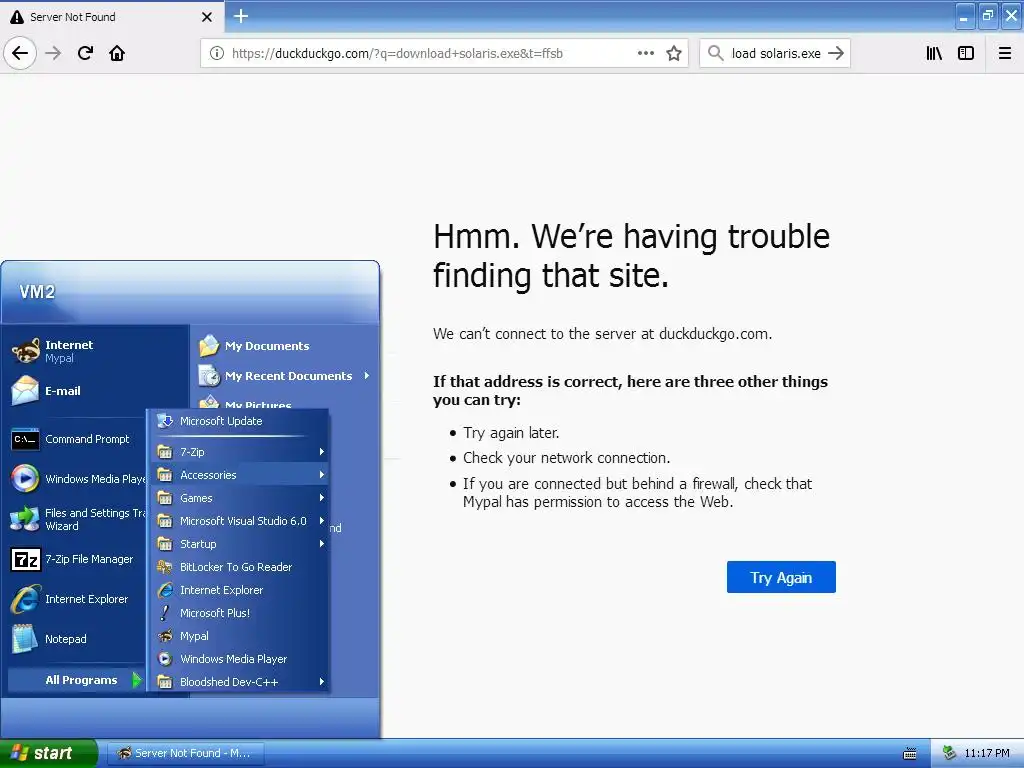This screenshot has width=1024, height=768.
Task: Expand the Bloodshed Dev-C++ folder
Action: (x=238, y=682)
